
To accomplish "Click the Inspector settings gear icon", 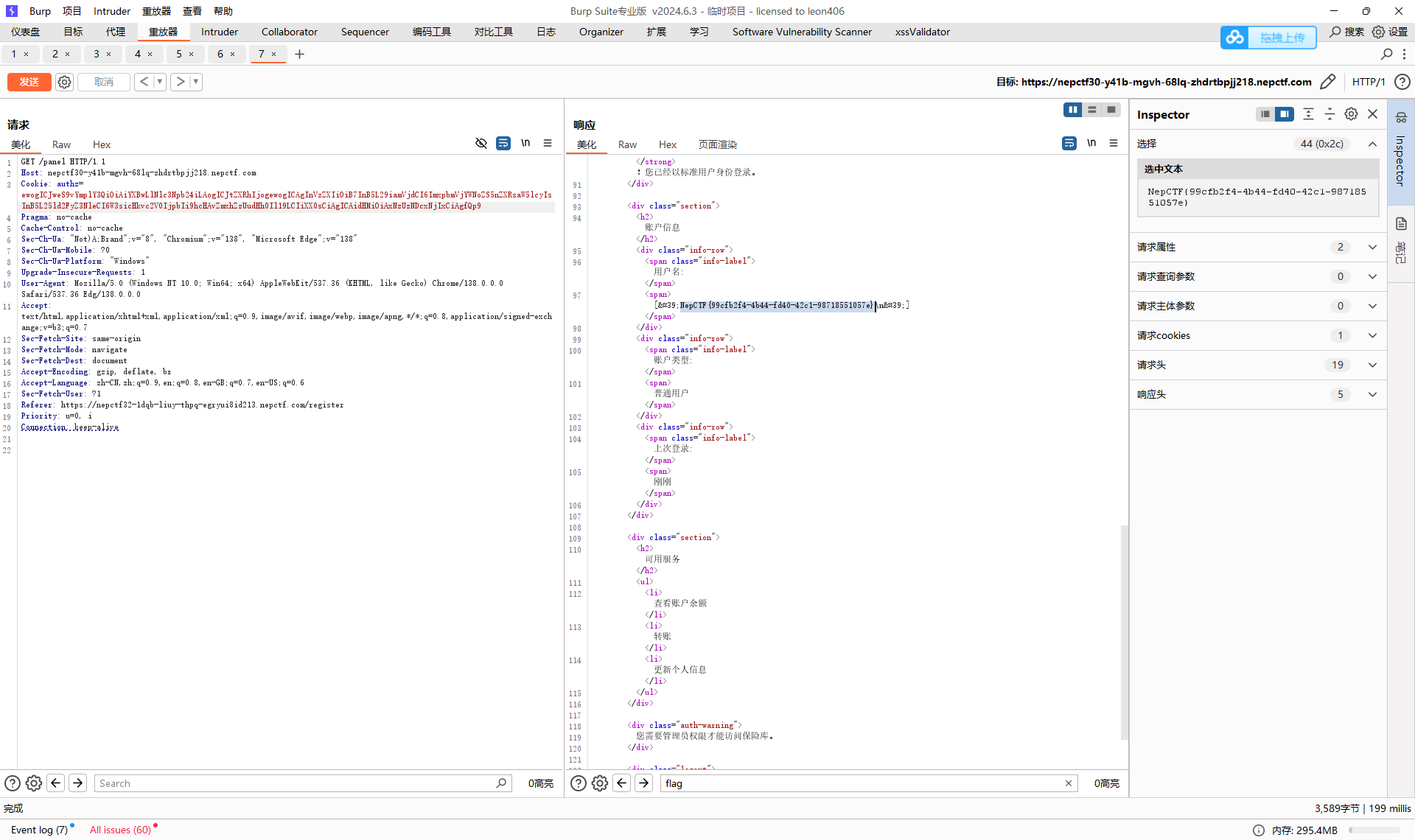I will tap(1351, 113).
